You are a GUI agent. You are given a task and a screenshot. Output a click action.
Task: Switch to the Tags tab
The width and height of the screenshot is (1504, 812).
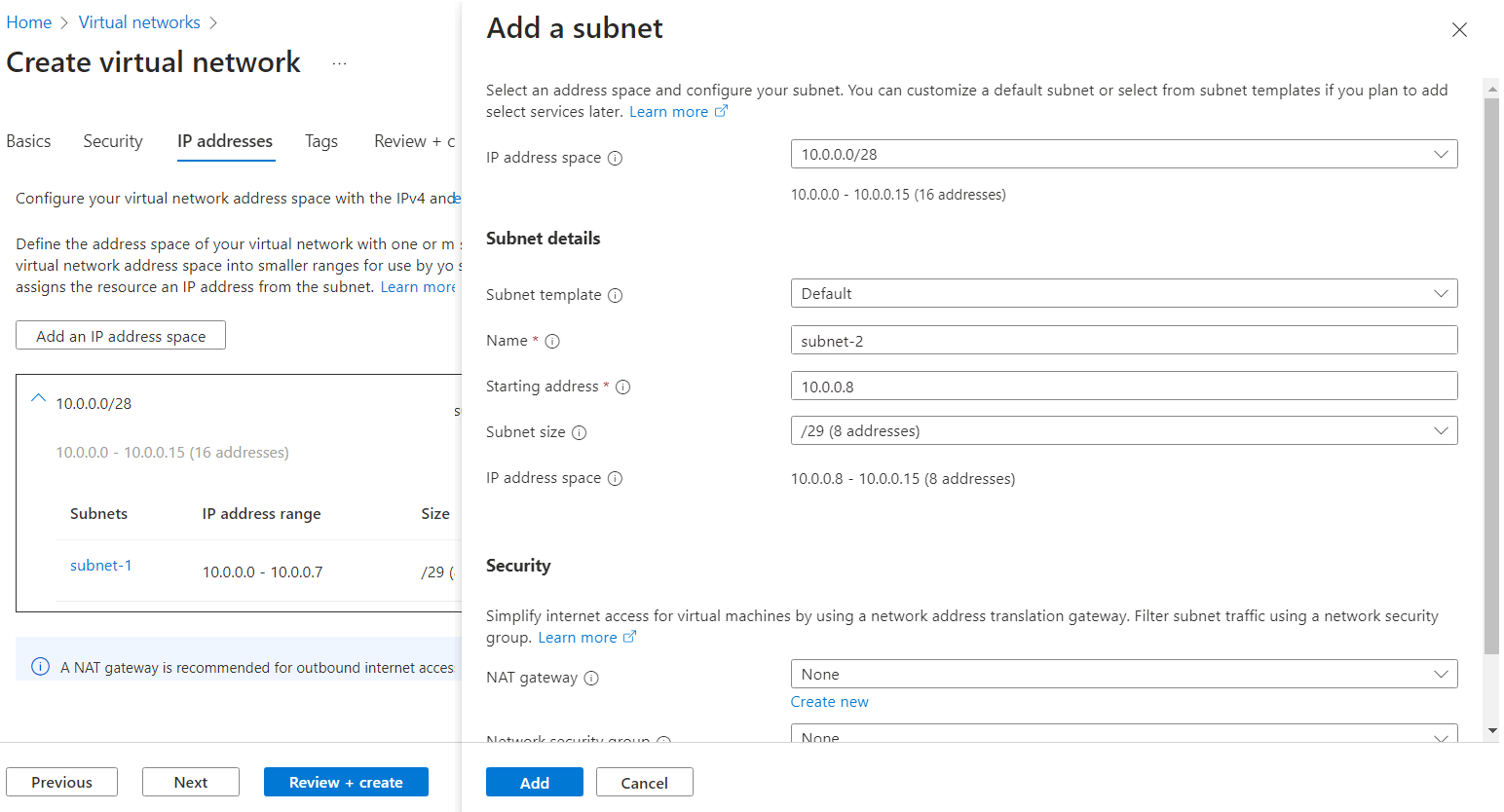321,141
